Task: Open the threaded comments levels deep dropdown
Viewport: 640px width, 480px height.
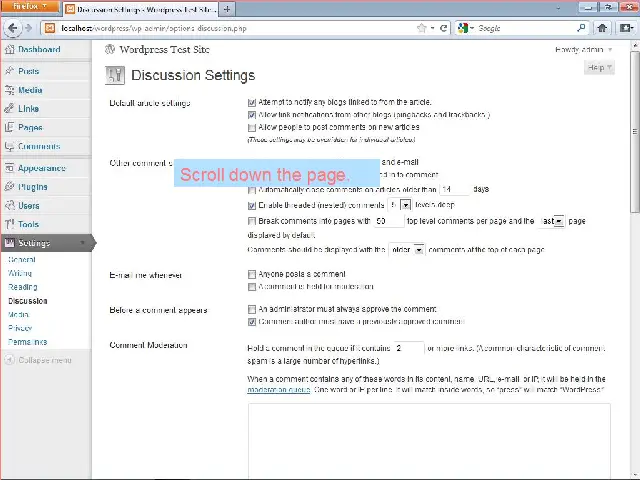Action: click(x=400, y=205)
